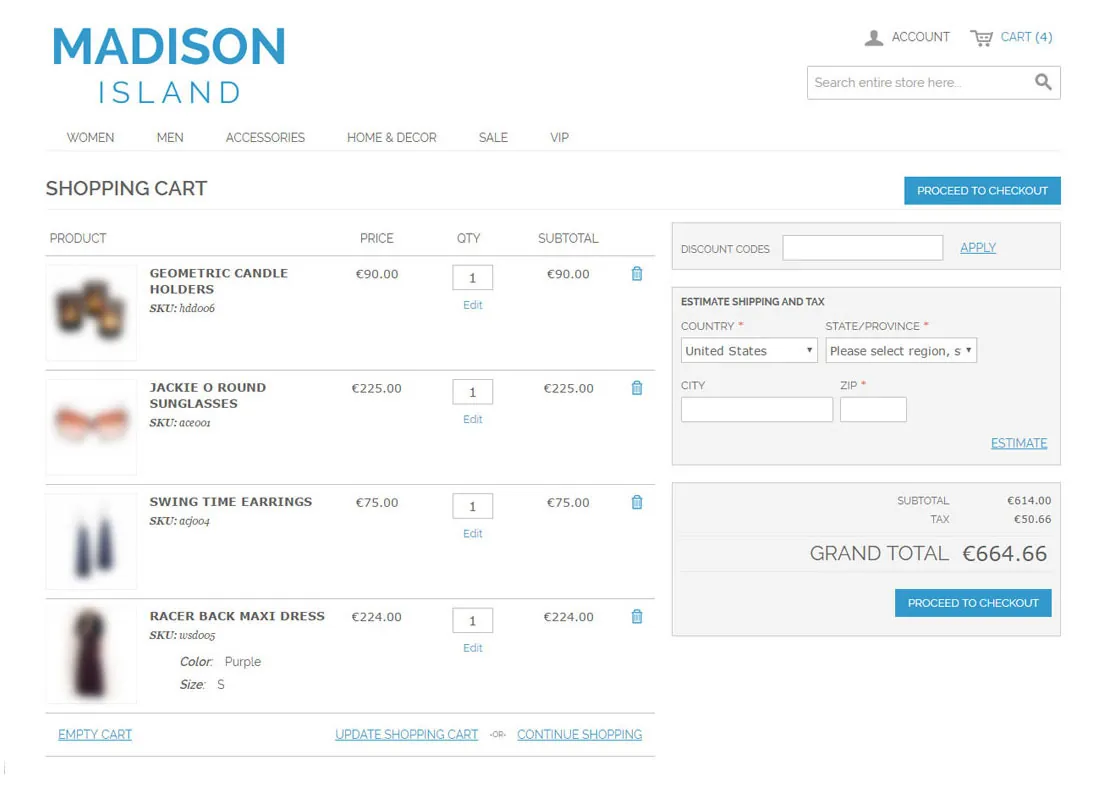The image size is (1100, 795).
Task: Edit the Swing Time Earrings item
Action: [x=473, y=534]
